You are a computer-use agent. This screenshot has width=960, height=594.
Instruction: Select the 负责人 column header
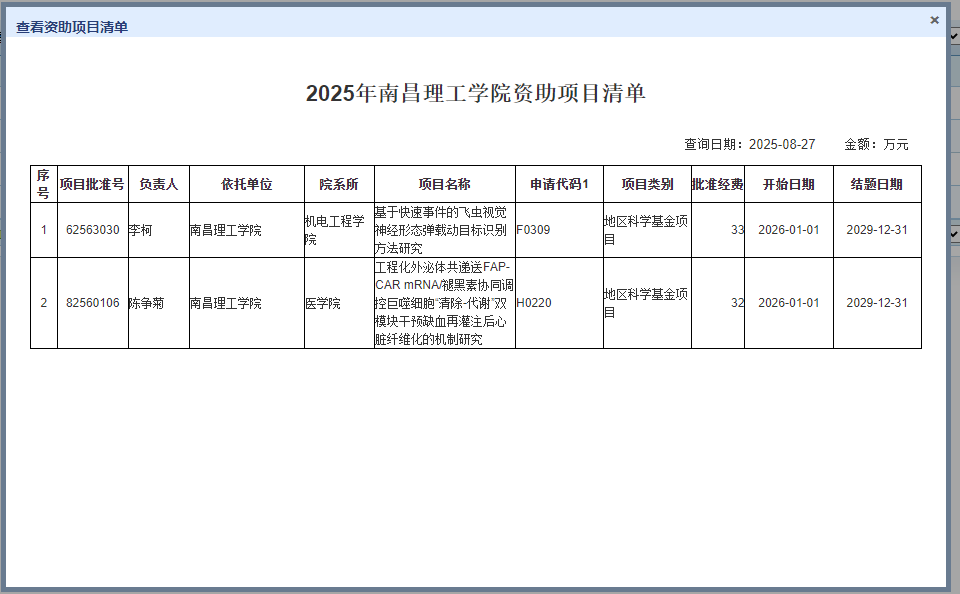tap(158, 184)
